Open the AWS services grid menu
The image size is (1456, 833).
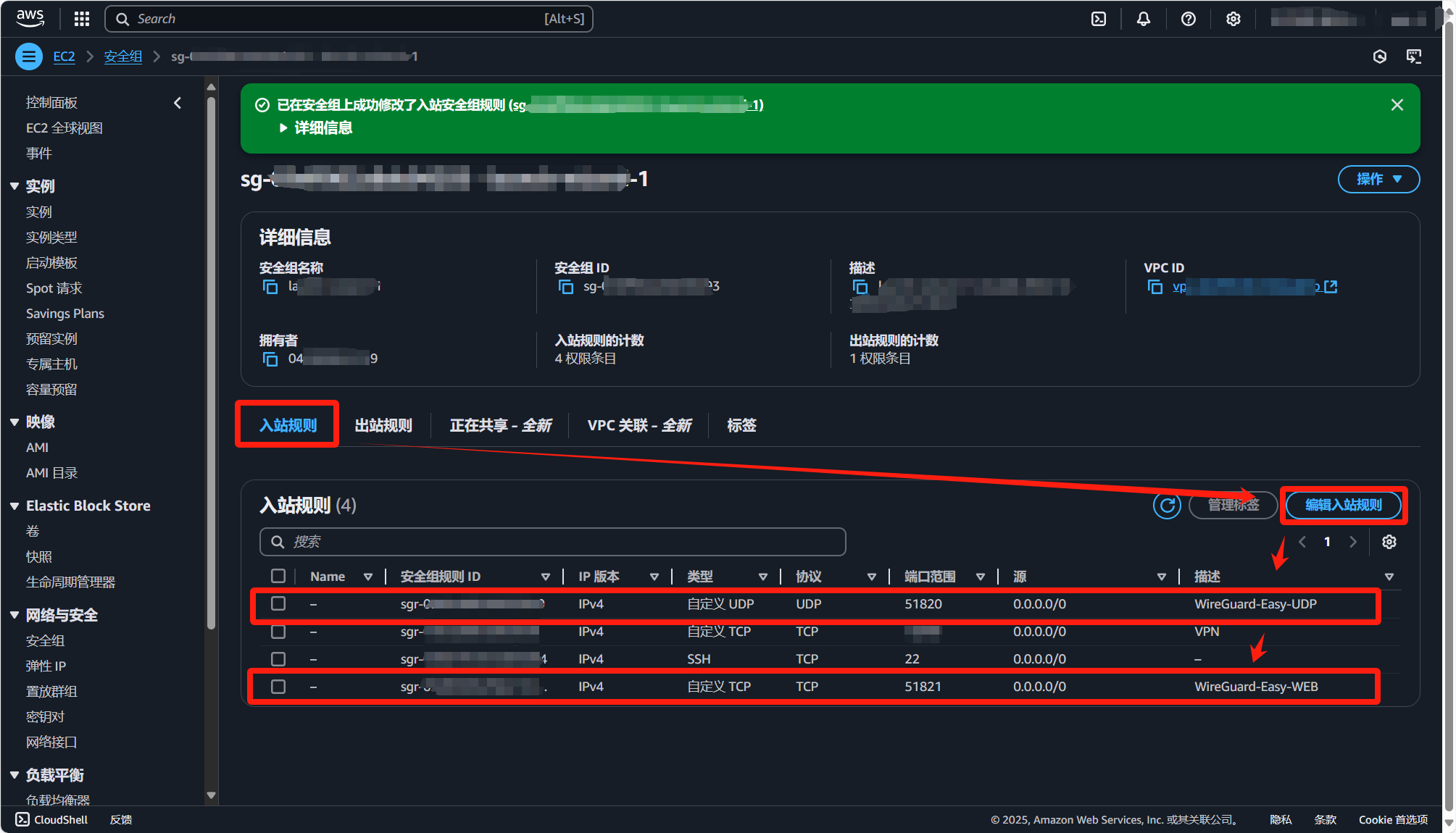tap(82, 19)
